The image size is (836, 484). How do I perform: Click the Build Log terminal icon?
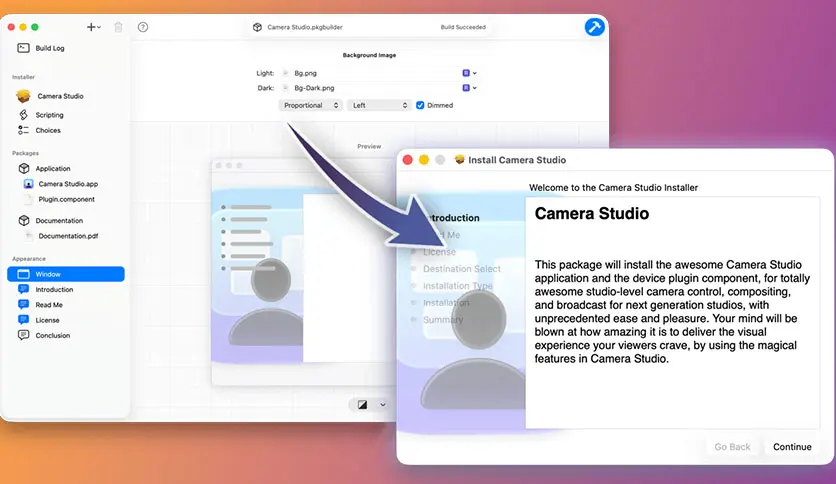[x=23, y=48]
